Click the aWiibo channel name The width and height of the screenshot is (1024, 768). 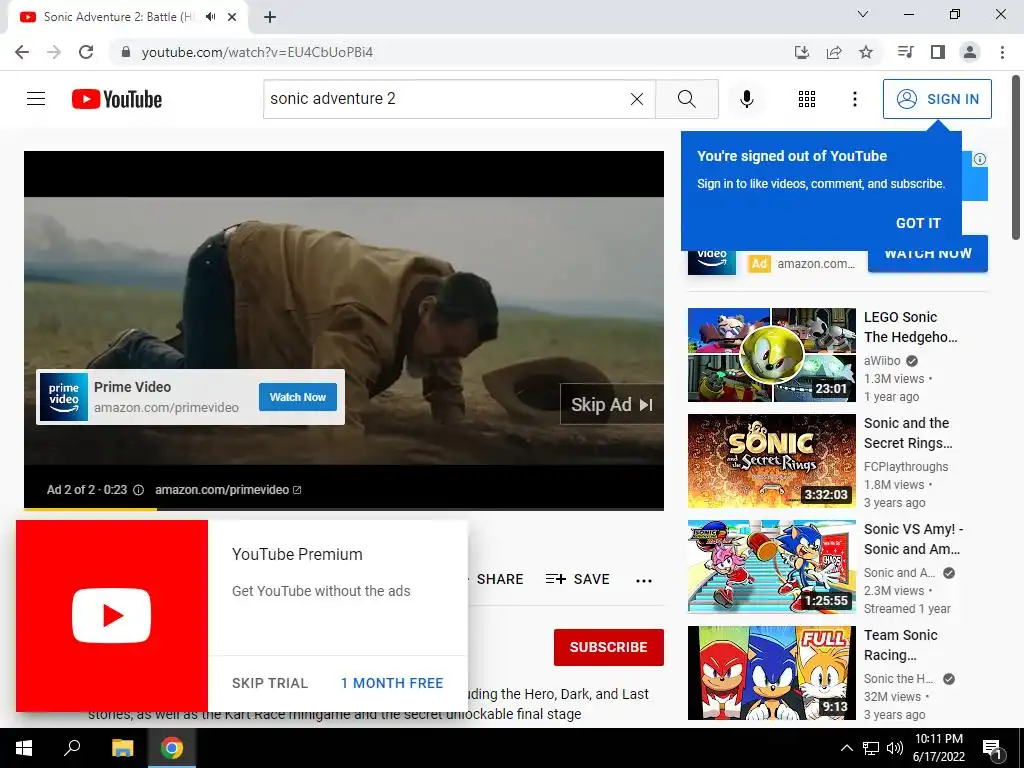tap(882, 360)
